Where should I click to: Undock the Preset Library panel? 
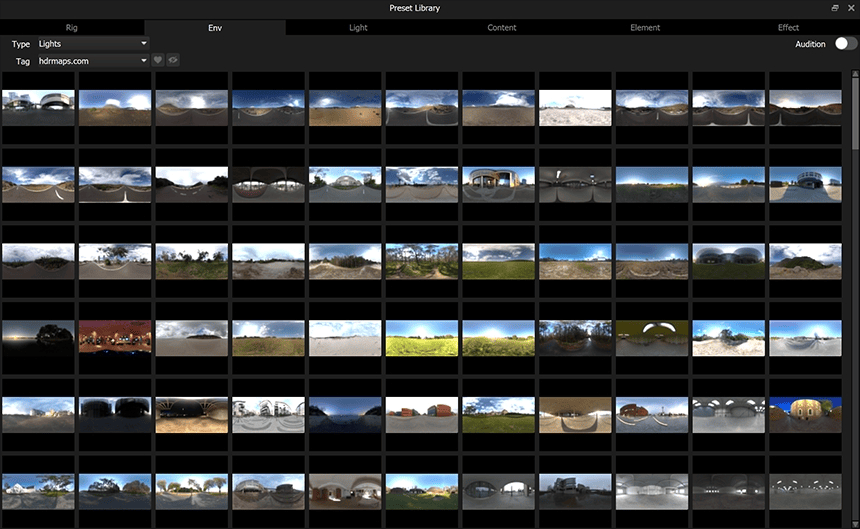coord(835,8)
